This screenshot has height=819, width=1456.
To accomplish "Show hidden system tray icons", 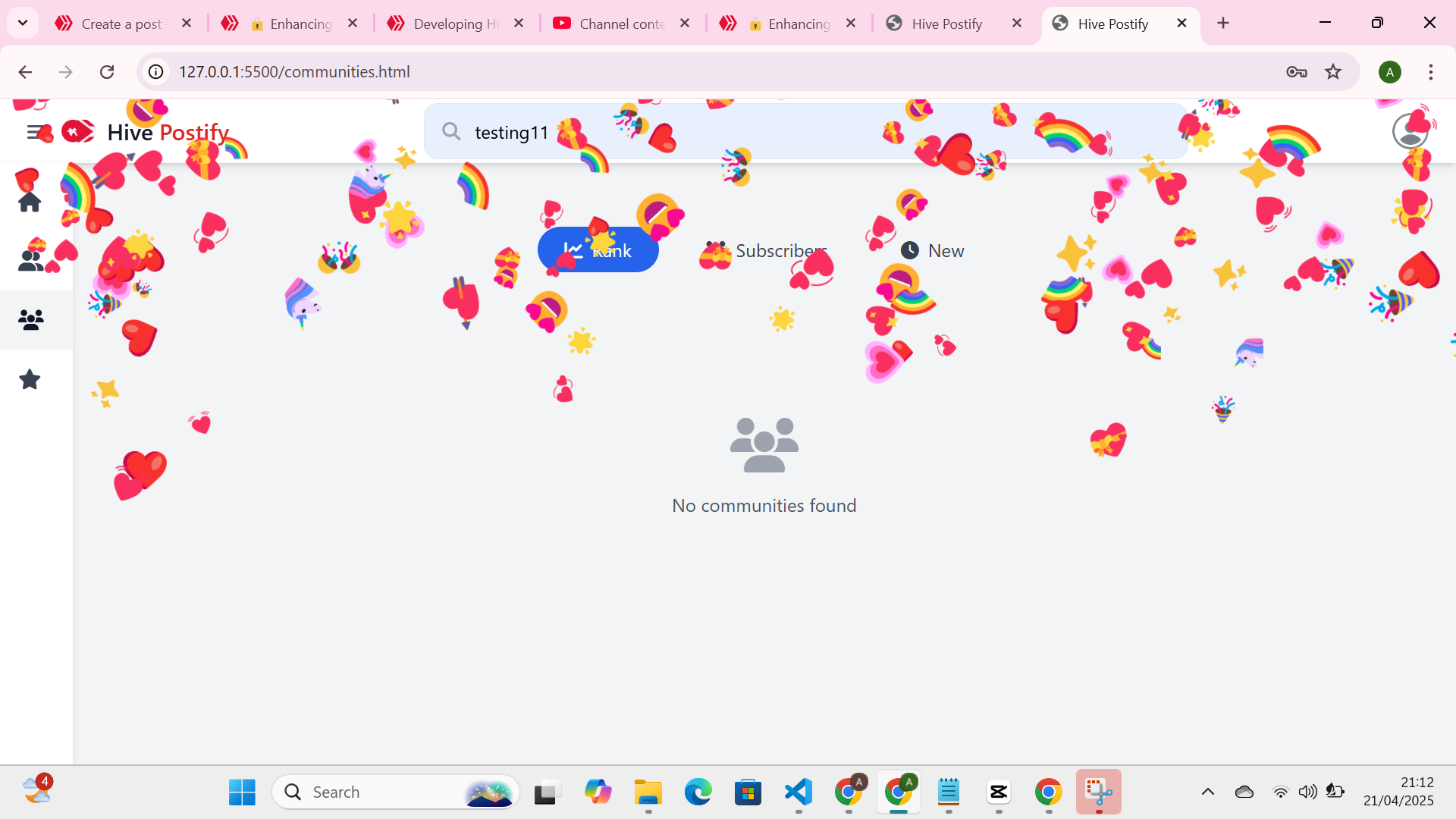I will tap(1208, 792).
